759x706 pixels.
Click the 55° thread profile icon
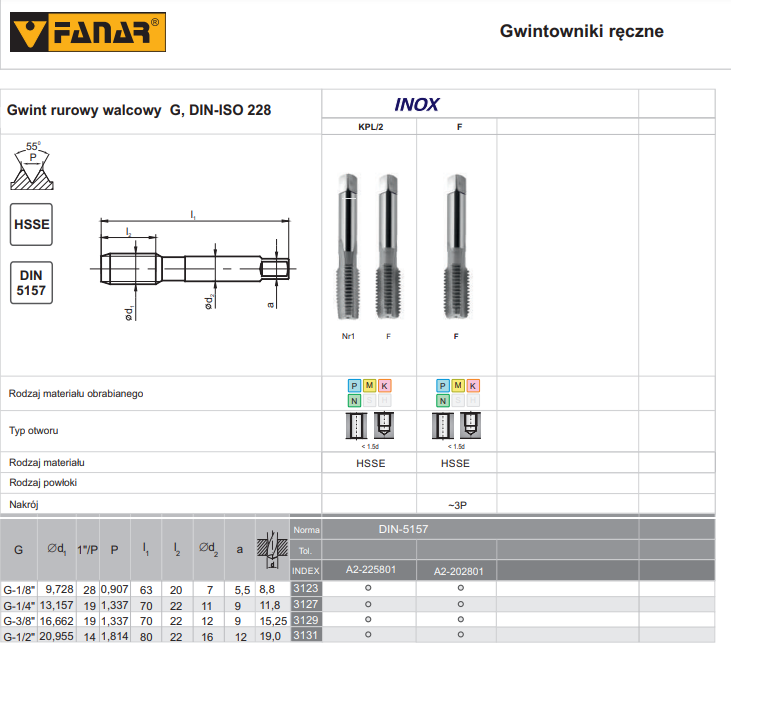[x=33, y=165]
